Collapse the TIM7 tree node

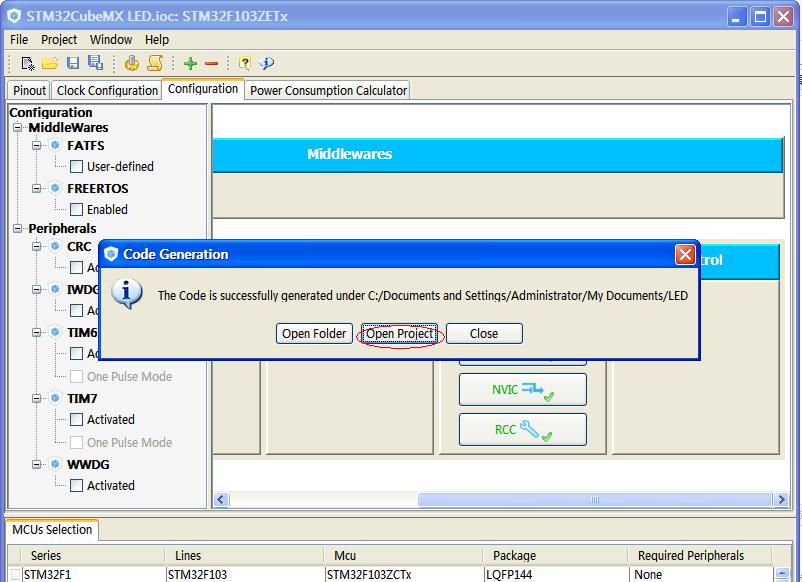coord(36,398)
